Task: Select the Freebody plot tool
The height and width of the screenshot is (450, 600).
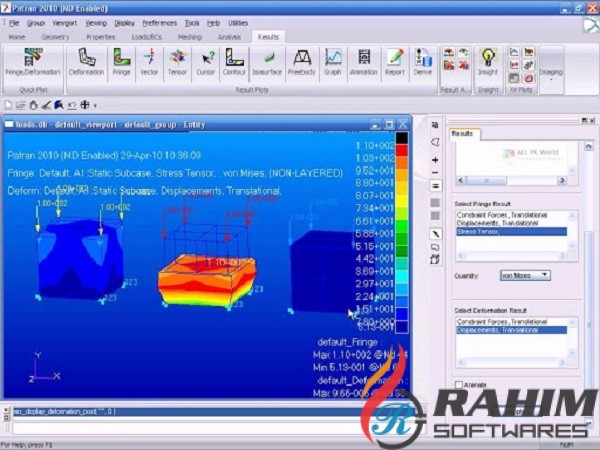Action: point(302,62)
